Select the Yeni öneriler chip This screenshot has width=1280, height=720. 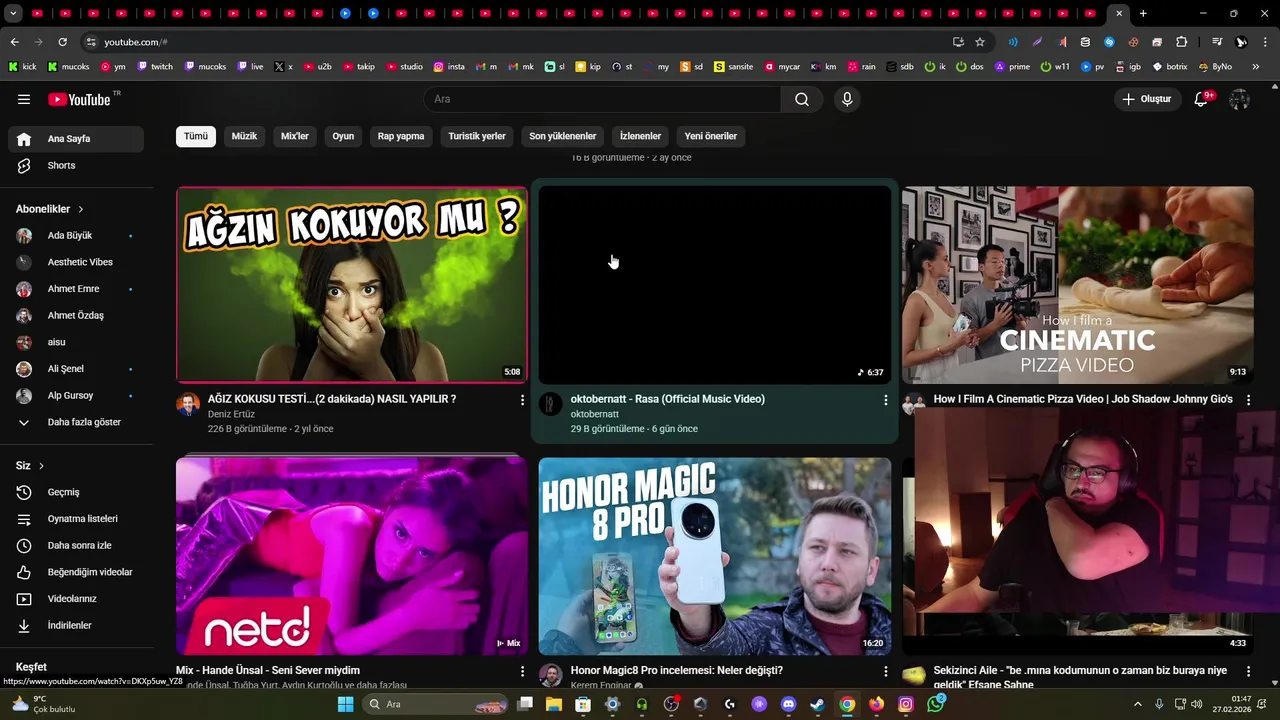click(x=711, y=136)
